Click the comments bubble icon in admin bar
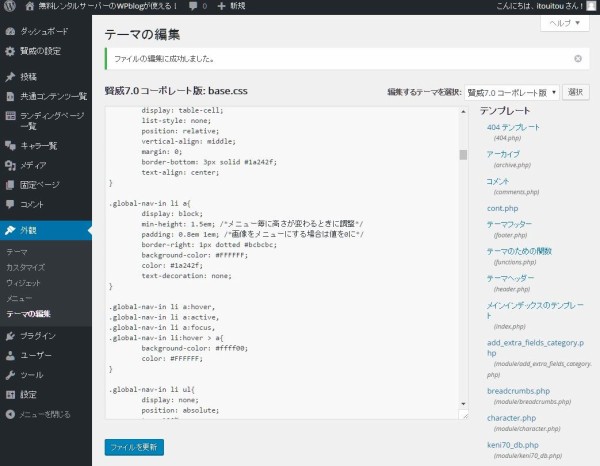The height and width of the screenshot is (466, 600). (x=193, y=7)
